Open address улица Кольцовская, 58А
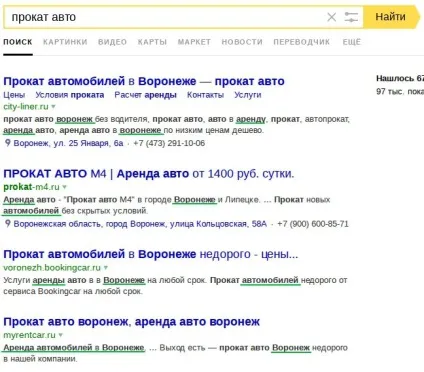The height and width of the screenshot is (372, 424). [x=140, y=224]
